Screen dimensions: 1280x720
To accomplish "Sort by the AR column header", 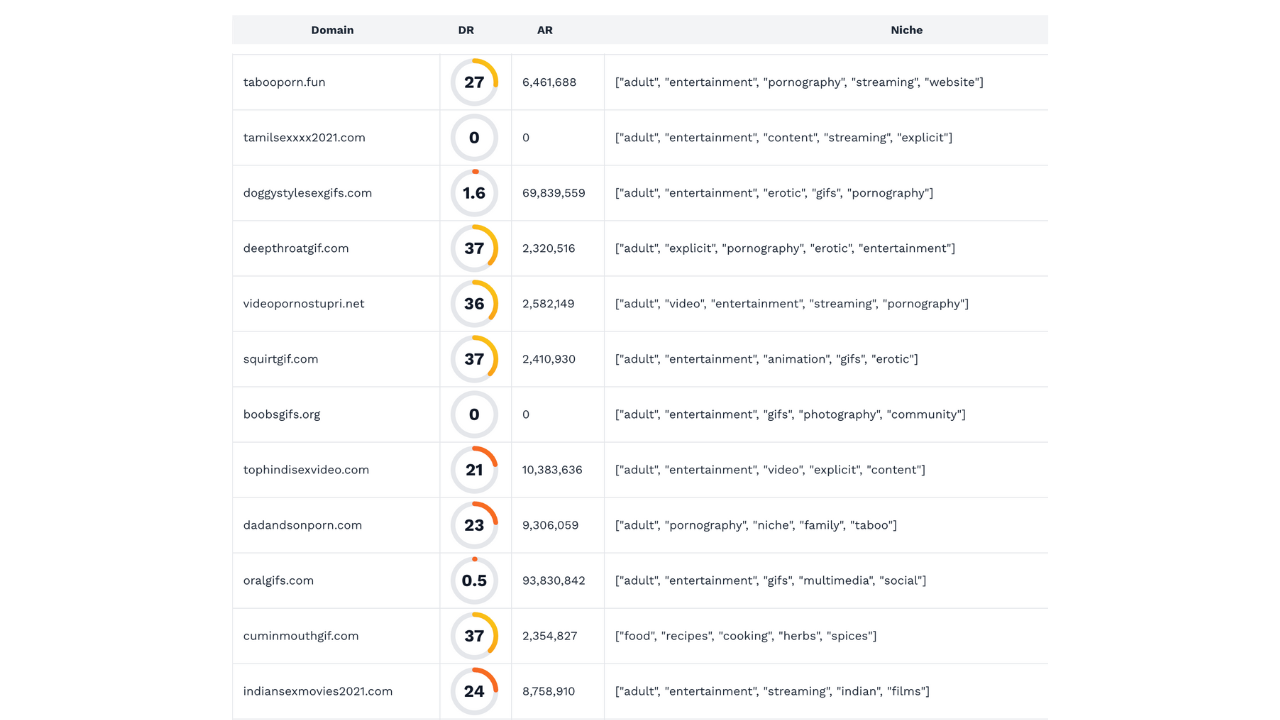I will 545,30.
